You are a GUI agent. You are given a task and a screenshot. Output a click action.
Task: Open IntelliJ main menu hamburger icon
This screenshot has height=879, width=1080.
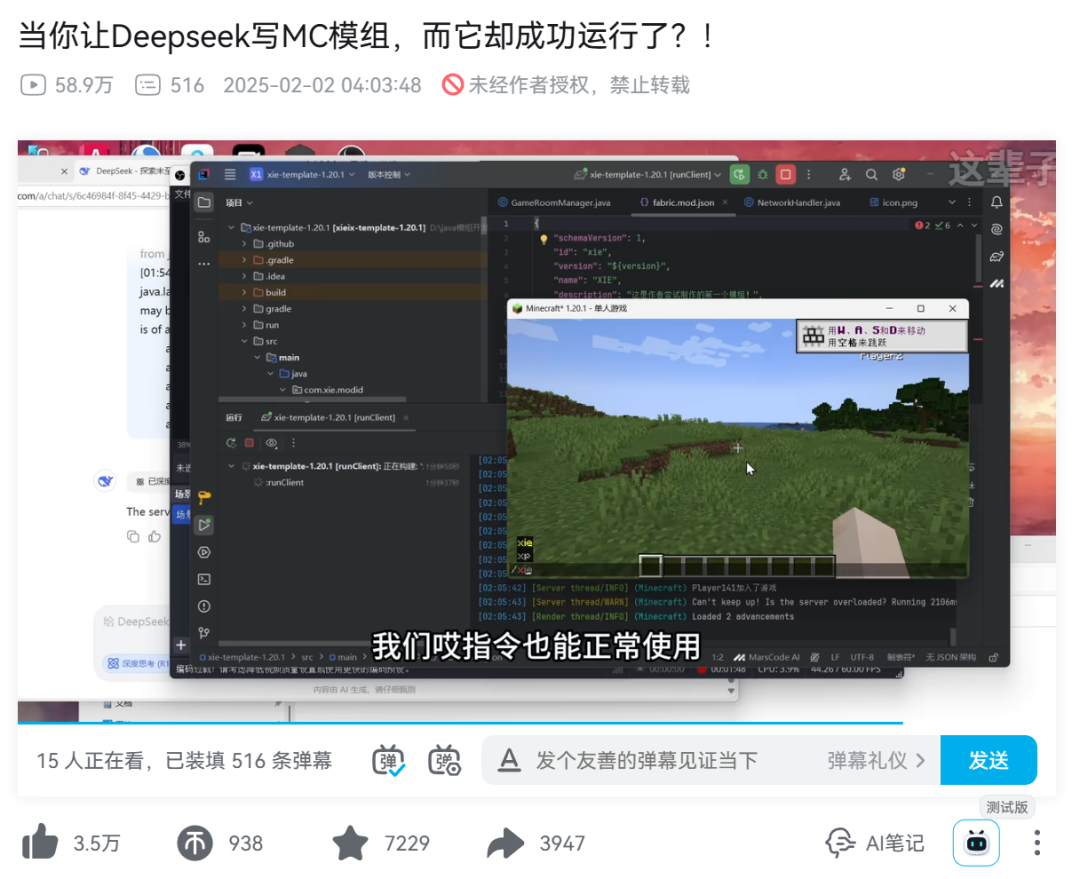tap(230, 174)
